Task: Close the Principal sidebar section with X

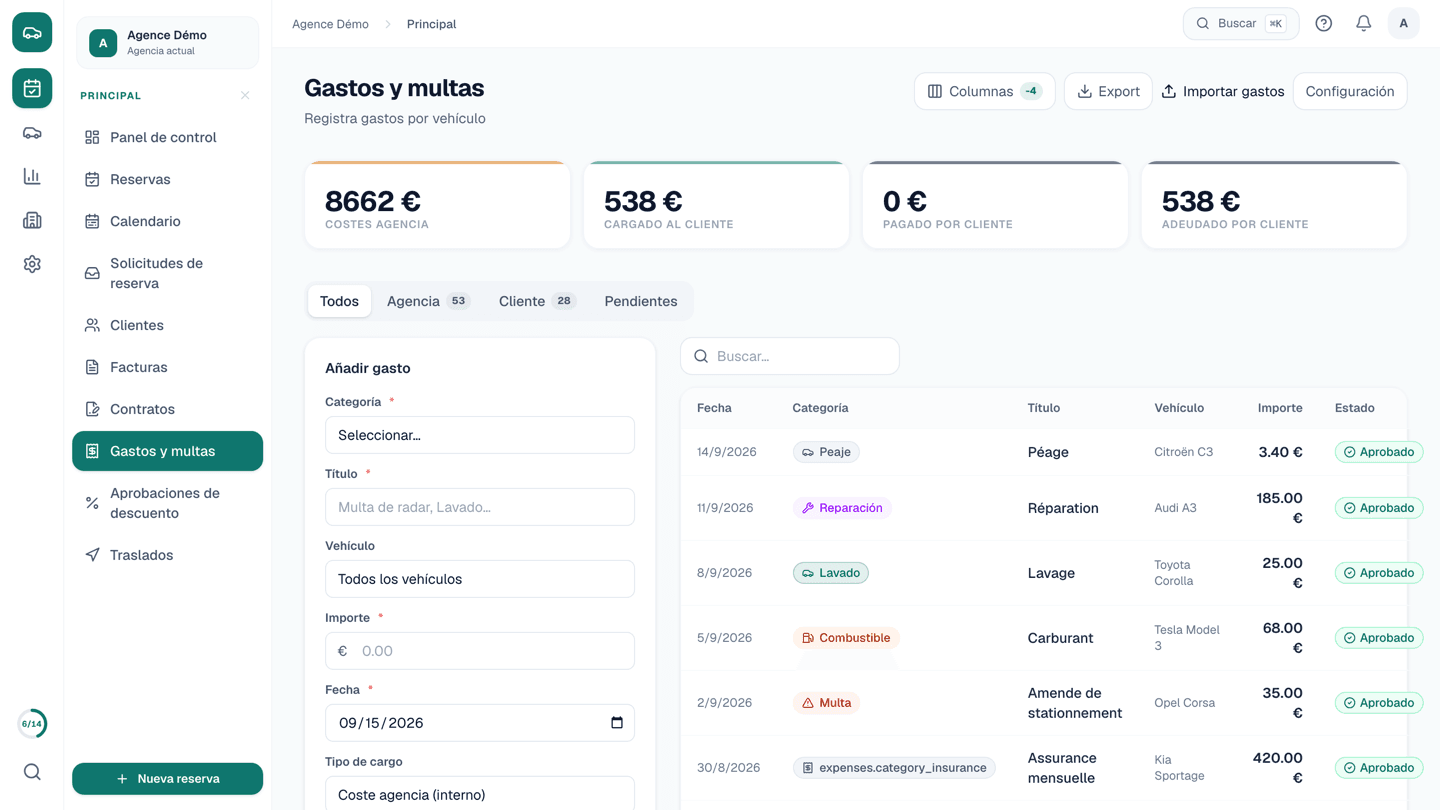Action: point(245,95)
